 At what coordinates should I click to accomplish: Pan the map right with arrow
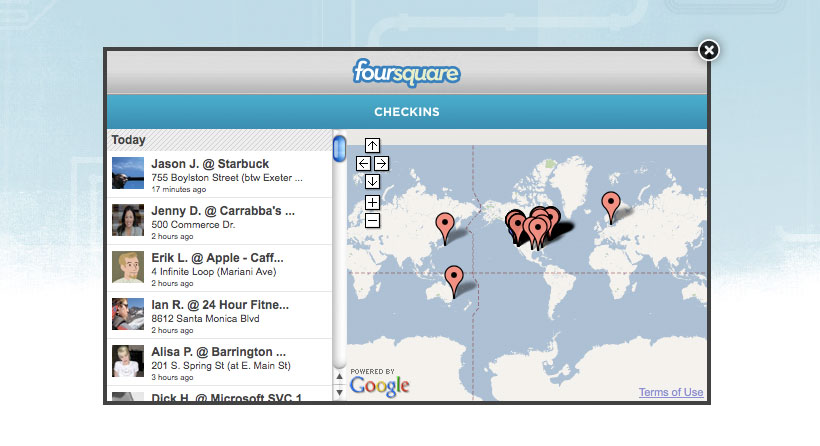point(381,164)
